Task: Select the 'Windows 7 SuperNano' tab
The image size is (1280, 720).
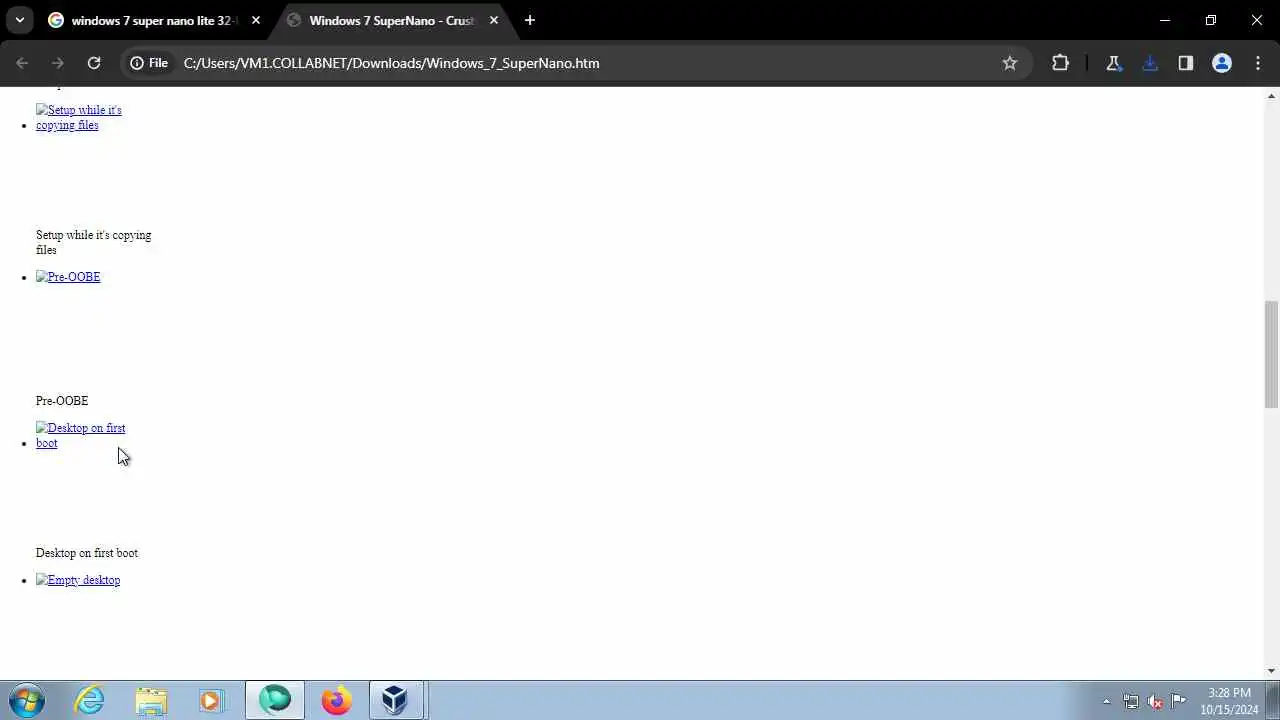Action: pyautogui.click(x=391, y=20)
